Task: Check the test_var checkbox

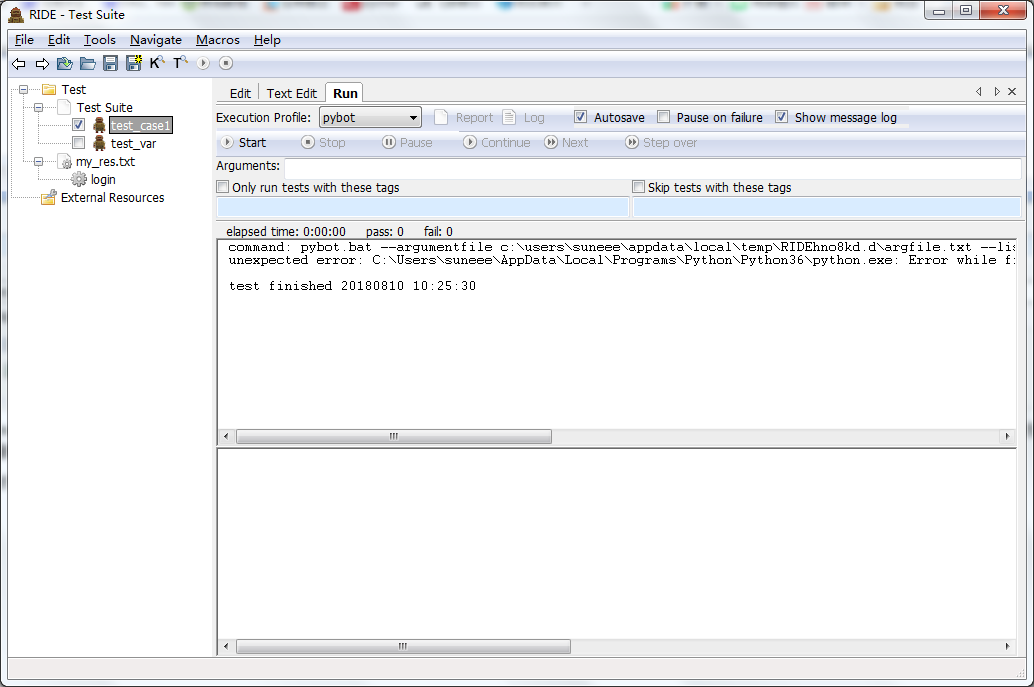Action: point(76,143)
